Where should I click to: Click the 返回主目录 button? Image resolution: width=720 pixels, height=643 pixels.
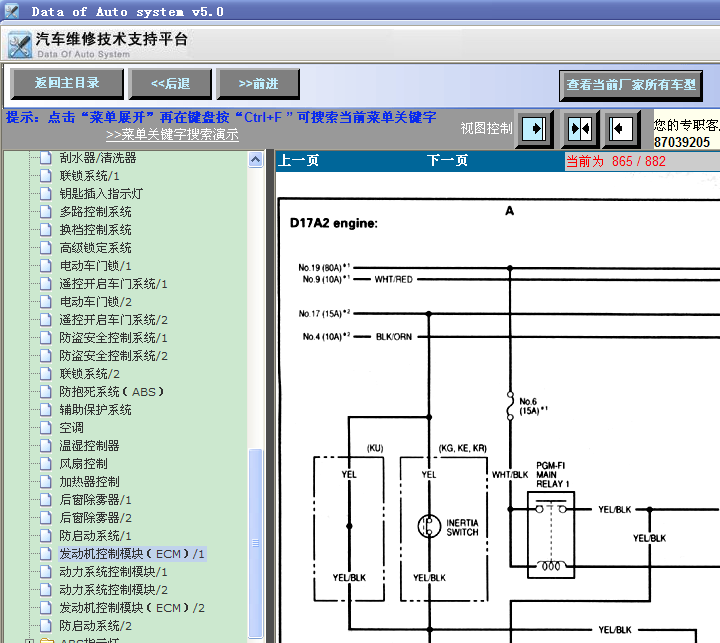67,84
